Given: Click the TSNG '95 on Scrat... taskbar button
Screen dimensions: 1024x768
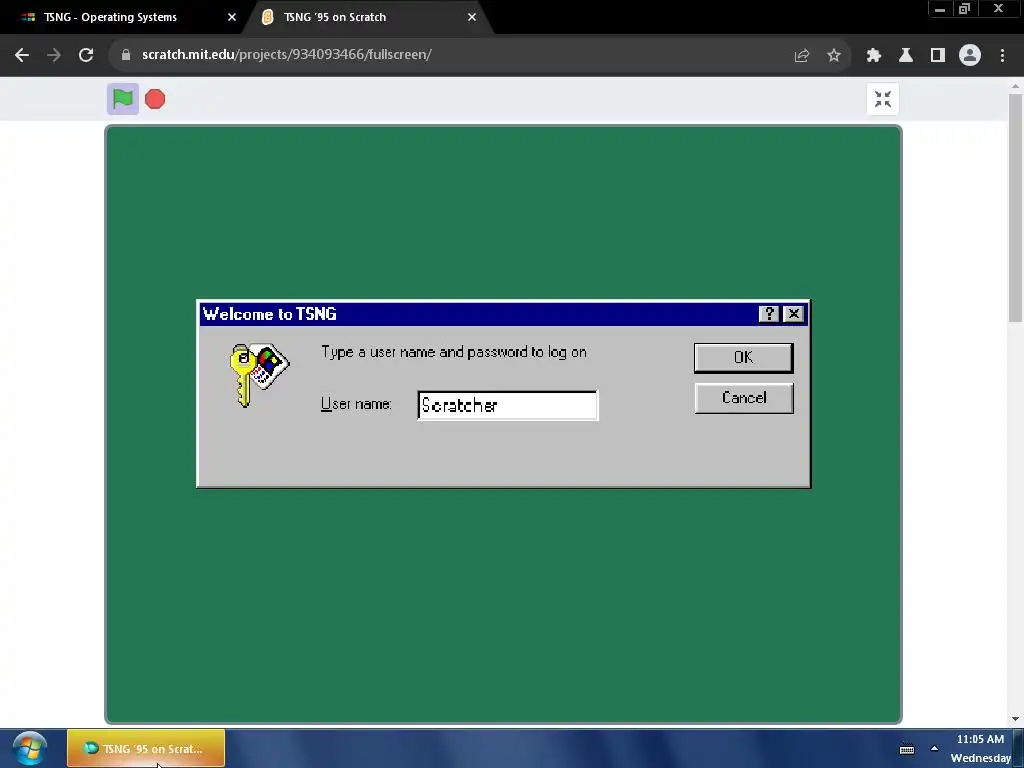Looking at the screenshot, I should click(146, 748).
